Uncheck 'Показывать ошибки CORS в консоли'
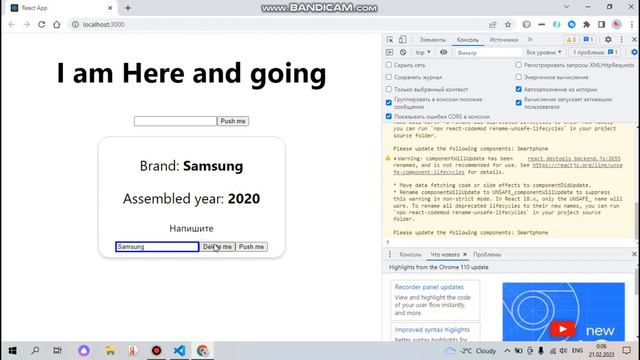This screenshot has height=360, width=640. tap(389, 116)
